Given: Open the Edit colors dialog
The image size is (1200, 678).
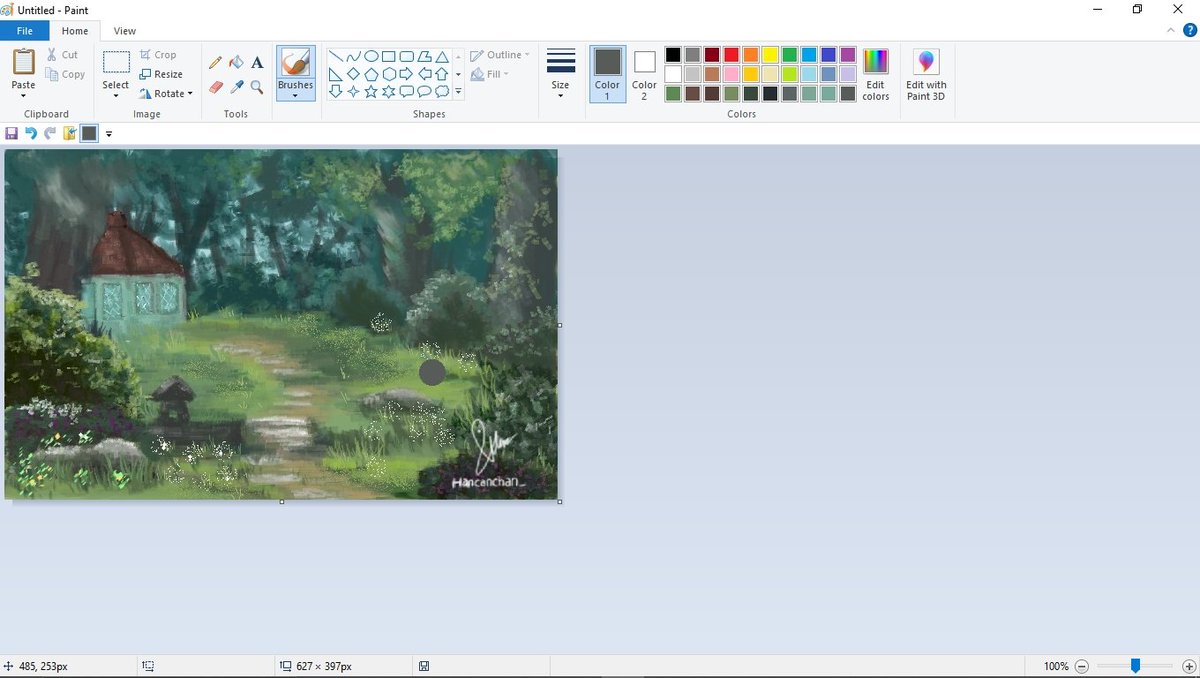Looking at the screenshot, I should pyautogui.click(x=876, y=74).
